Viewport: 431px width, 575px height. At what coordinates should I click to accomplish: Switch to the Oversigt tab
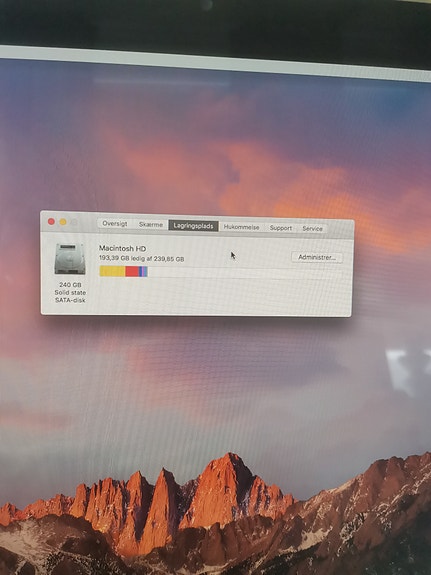point(115,224)
